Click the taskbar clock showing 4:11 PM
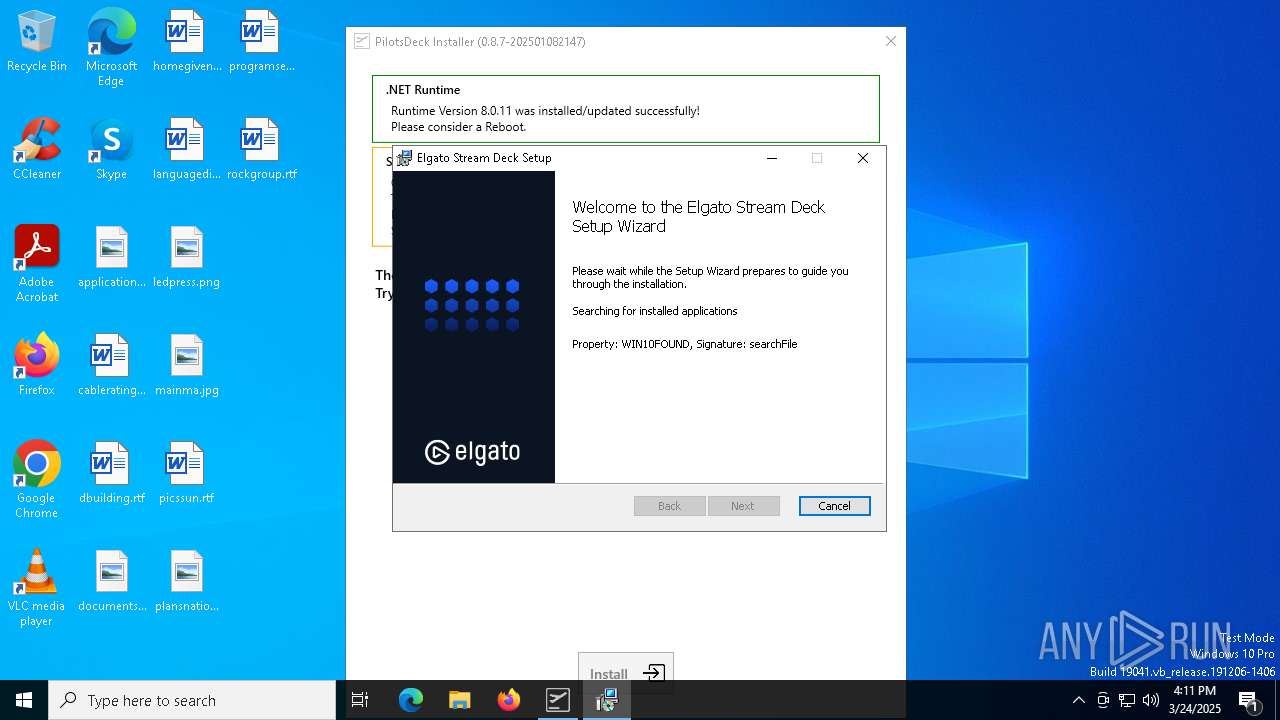Image resolution: width=1280 pixels, height=720 pixels. (x=1195, y=700)
